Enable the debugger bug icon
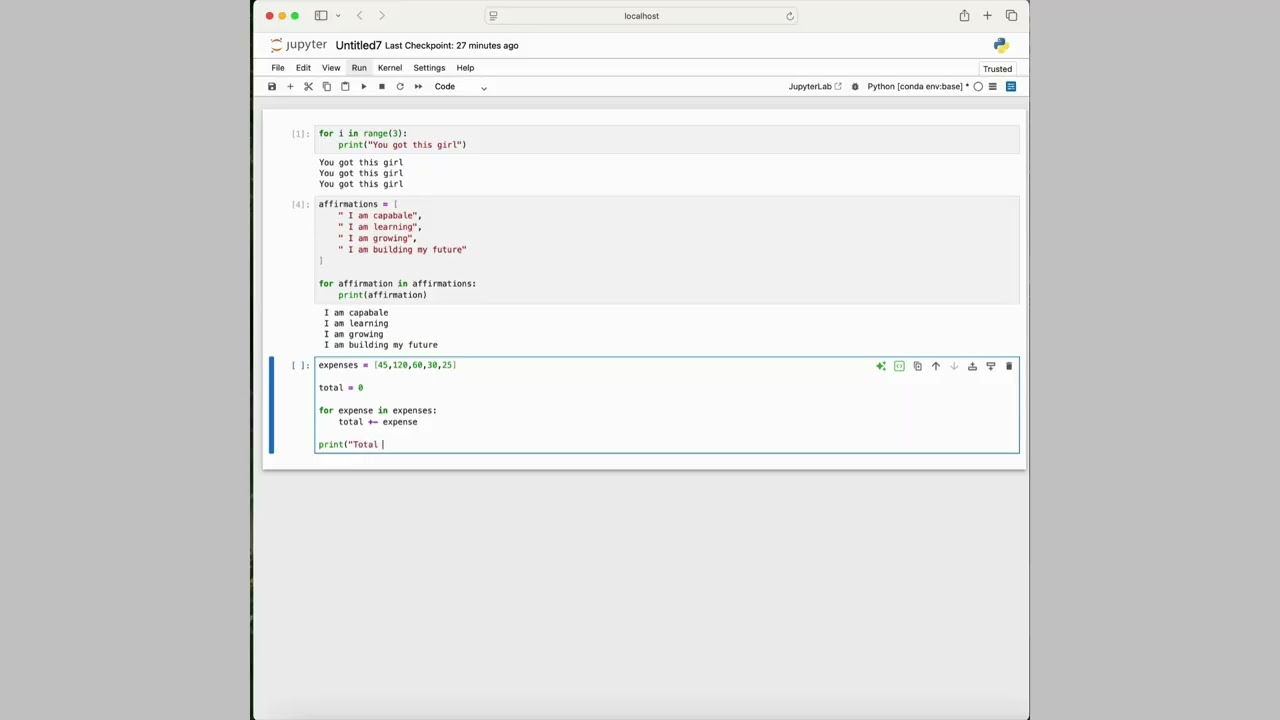This screenshot has height=720, width=1280. [x=855, y=87]
